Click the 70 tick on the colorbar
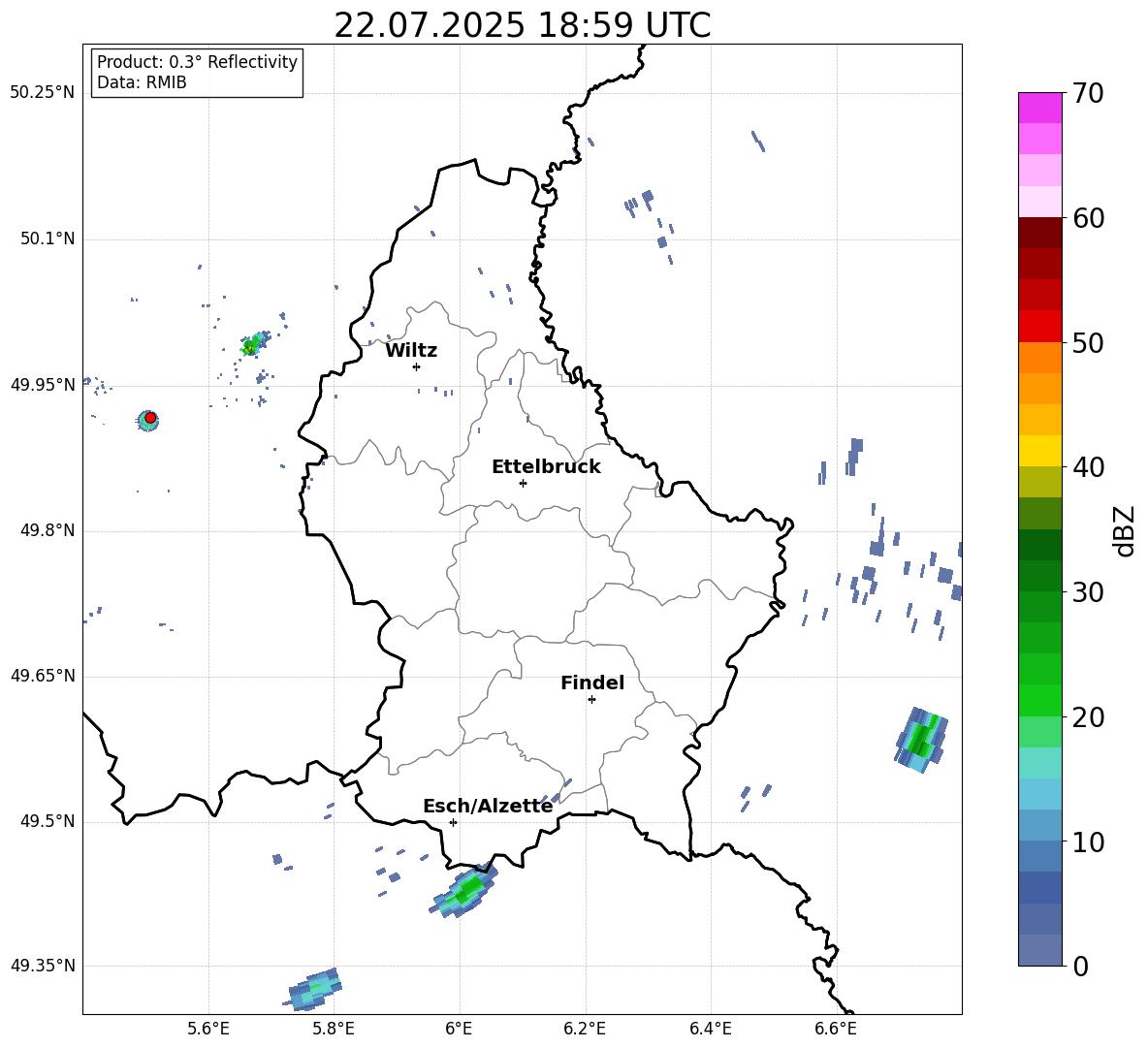 [1088, 94]
